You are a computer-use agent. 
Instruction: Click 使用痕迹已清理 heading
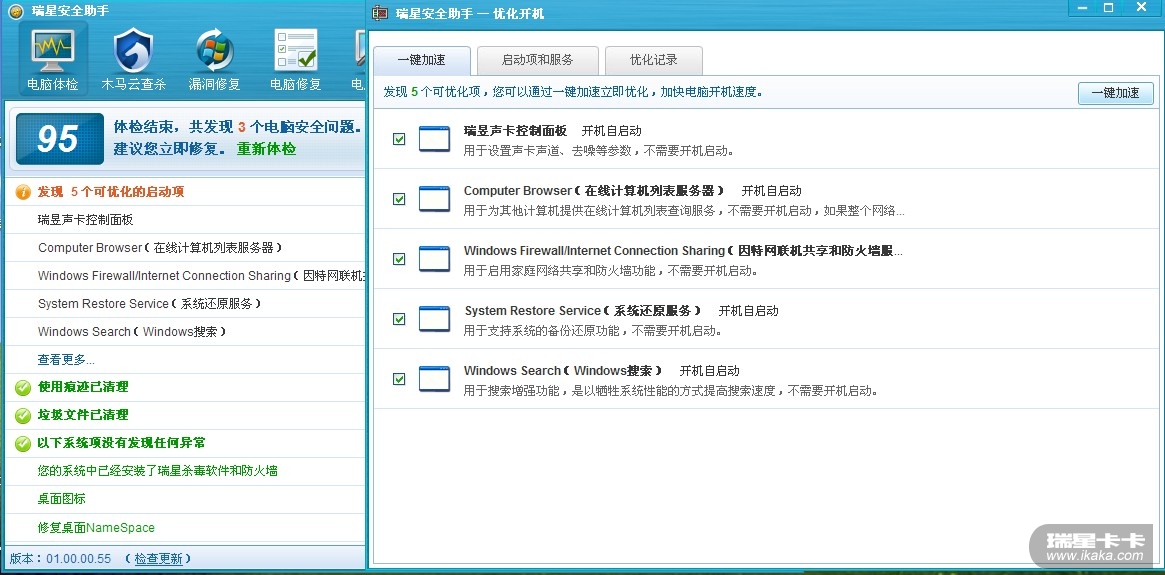pos(83,387)
